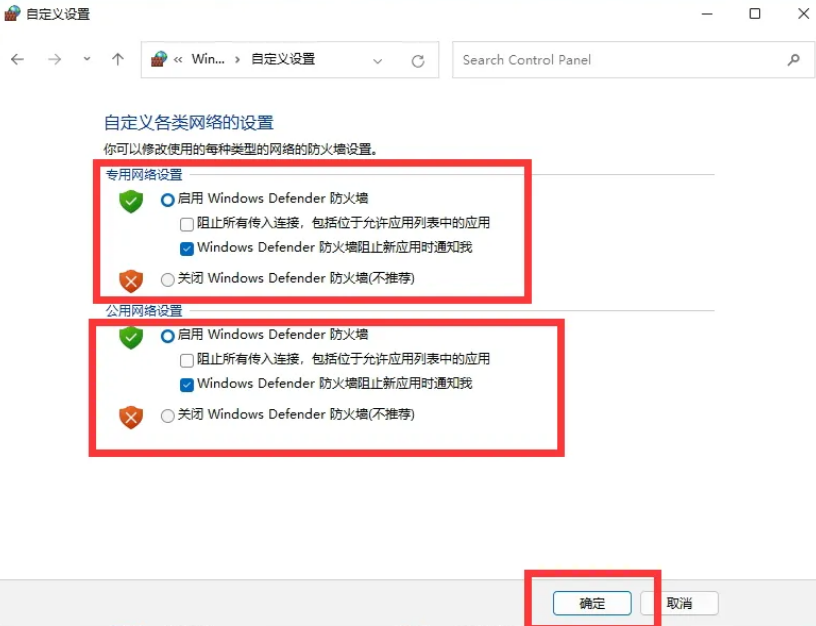
Task: Click the 确定 button
Action: click(592, 603)
